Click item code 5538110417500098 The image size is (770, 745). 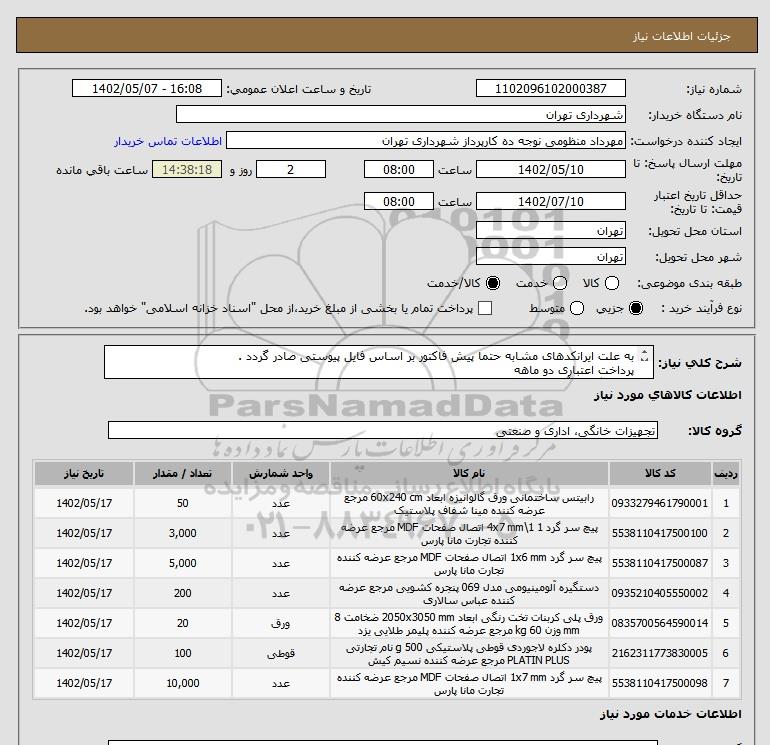coord(660,683)
